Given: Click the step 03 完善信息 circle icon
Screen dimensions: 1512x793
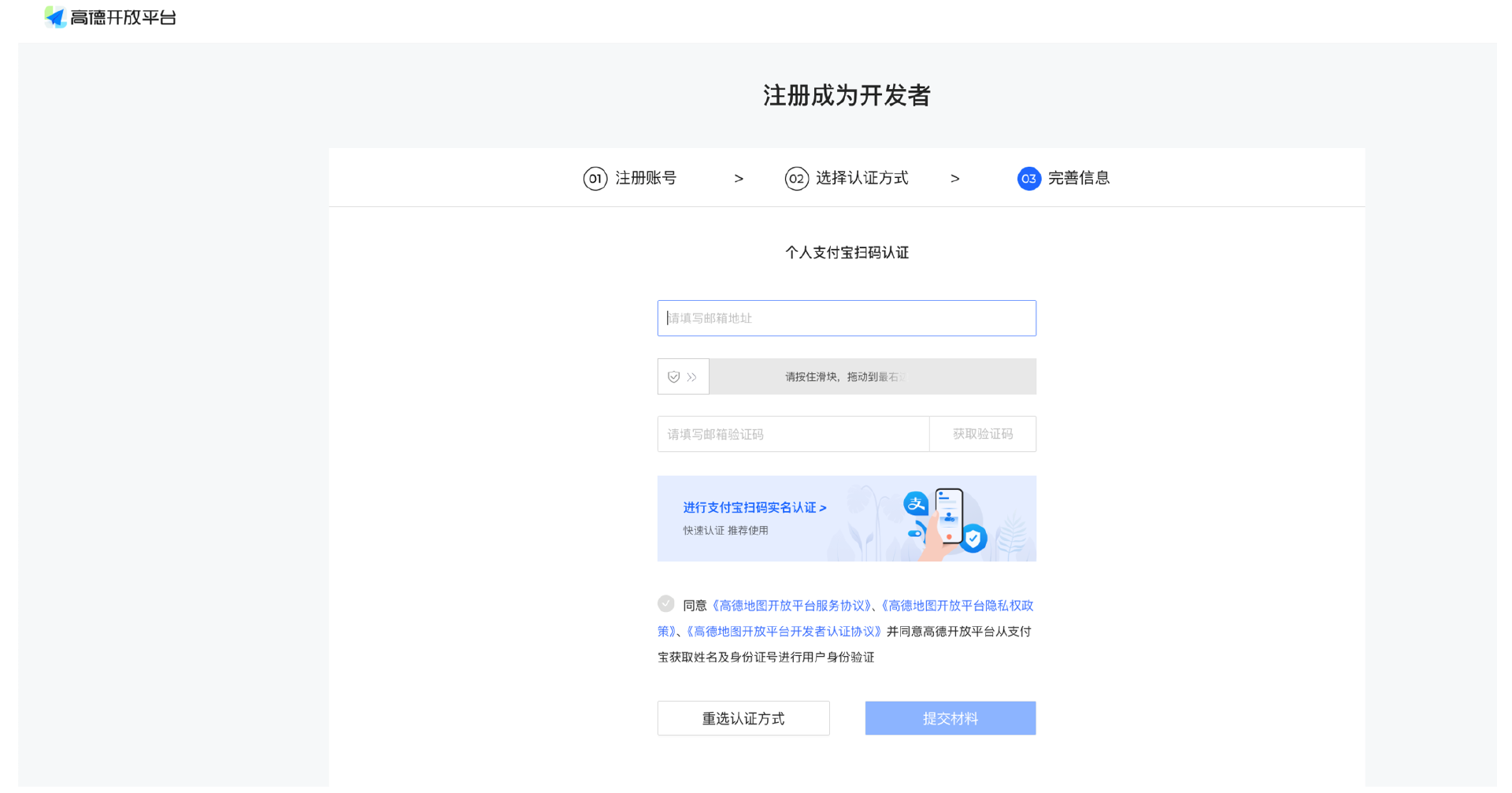Looking at the screenshot, I should [x=1028, y=179].
